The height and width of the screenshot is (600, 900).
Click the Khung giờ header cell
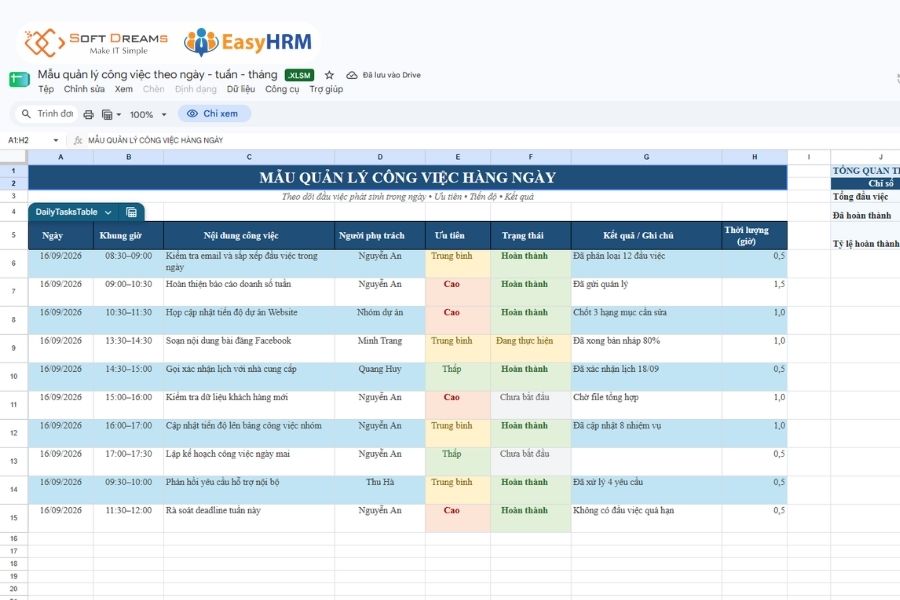click(x=129, y=235)
